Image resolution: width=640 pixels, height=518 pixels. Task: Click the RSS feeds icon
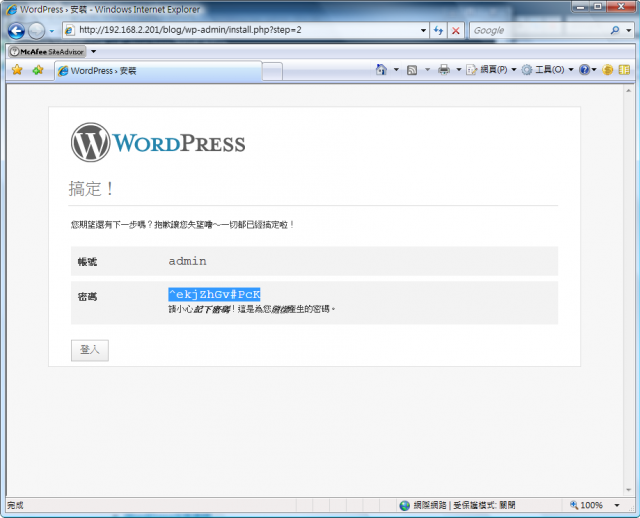click(412, 70)
